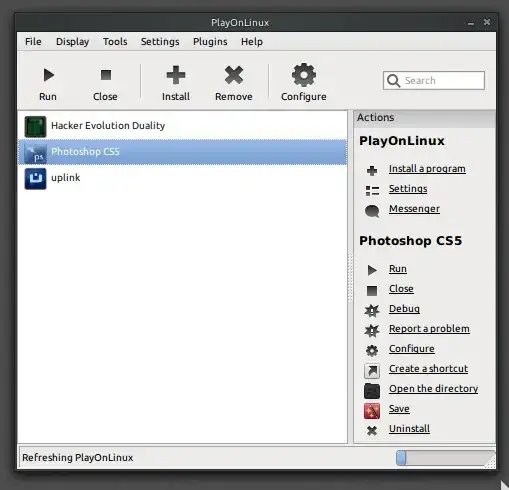This screenshot has height=490, width=509.
Task: Open the Help menu
Action: 252,42
